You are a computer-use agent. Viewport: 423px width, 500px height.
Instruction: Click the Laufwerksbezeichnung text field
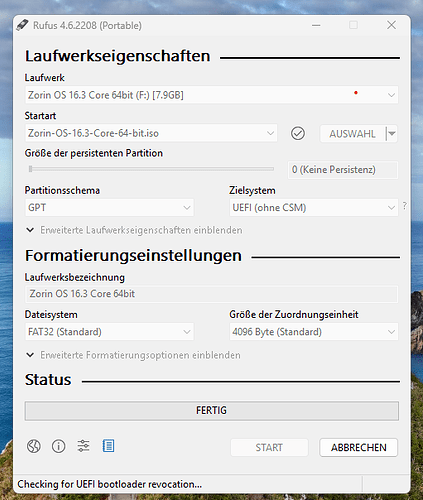click(211, 294)
